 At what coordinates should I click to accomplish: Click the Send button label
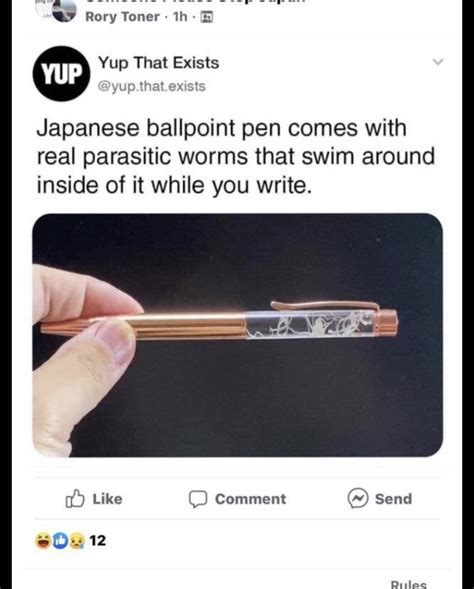pos(393,499)
